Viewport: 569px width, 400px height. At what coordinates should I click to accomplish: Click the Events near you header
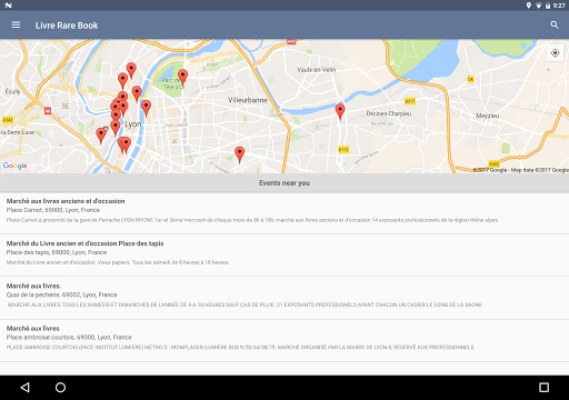284,183
